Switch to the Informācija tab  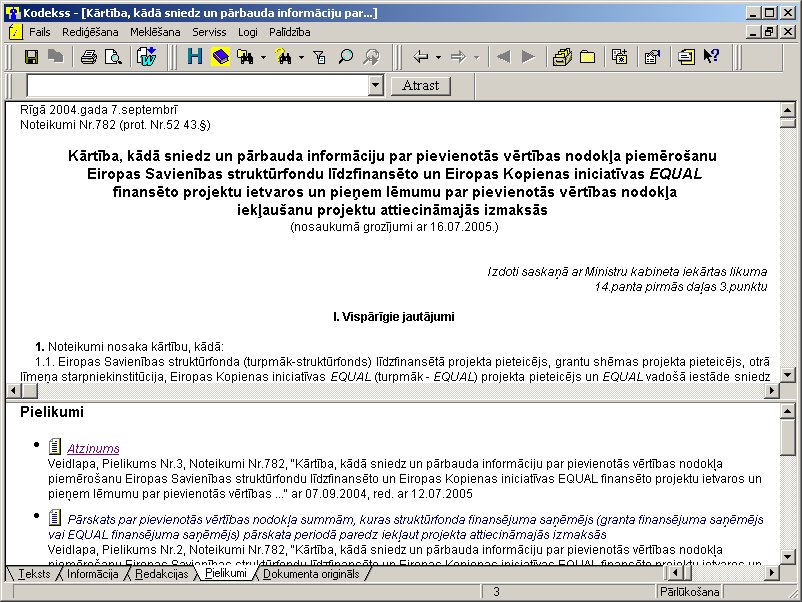(x=93, y=574)
